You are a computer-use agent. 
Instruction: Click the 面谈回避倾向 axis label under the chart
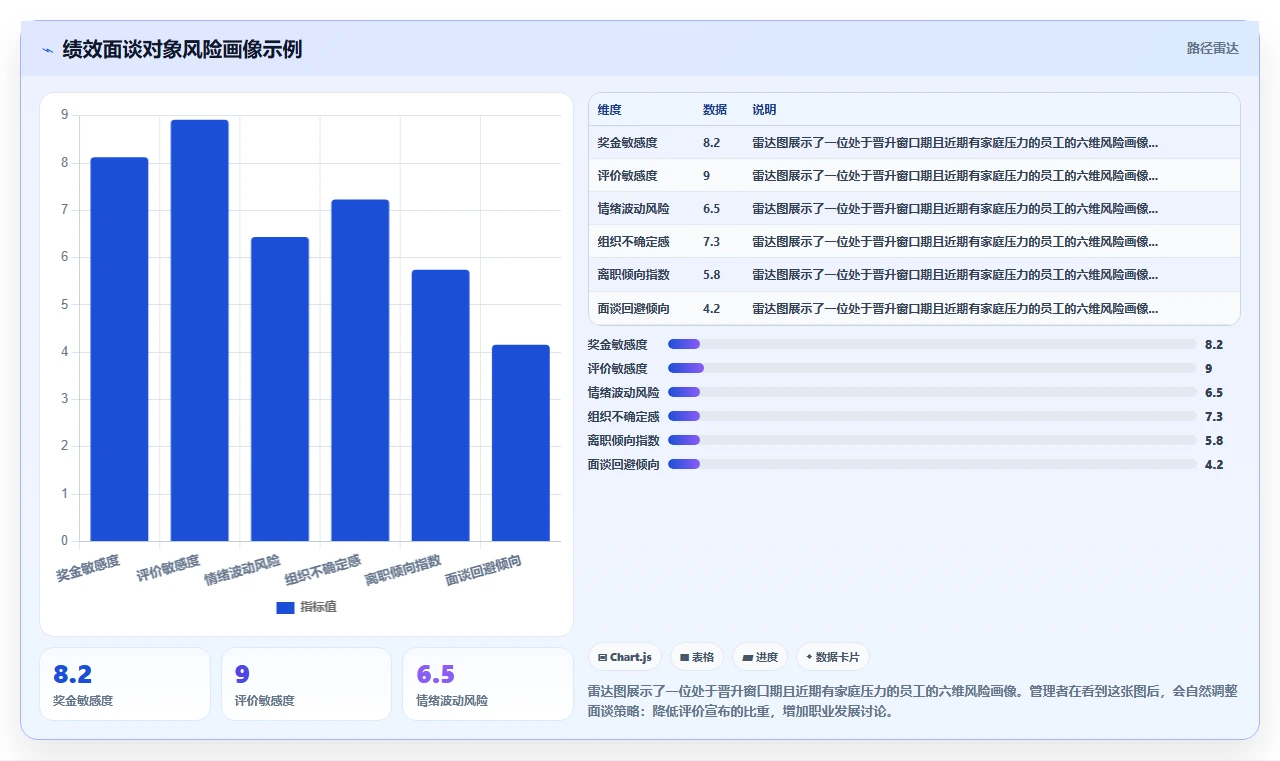[x=484, y=570]
